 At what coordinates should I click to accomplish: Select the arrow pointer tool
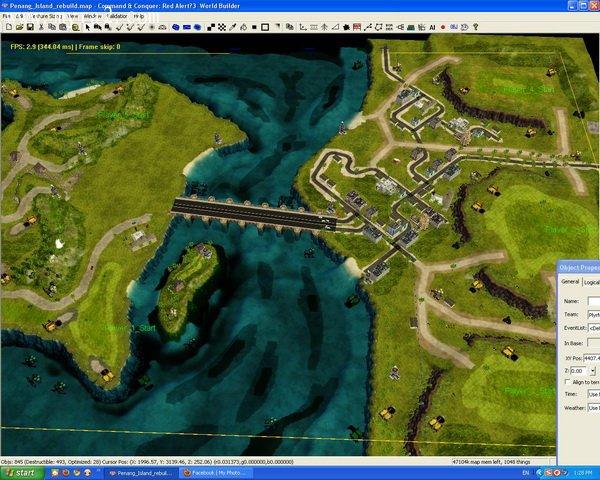click(x=88, y=27)
